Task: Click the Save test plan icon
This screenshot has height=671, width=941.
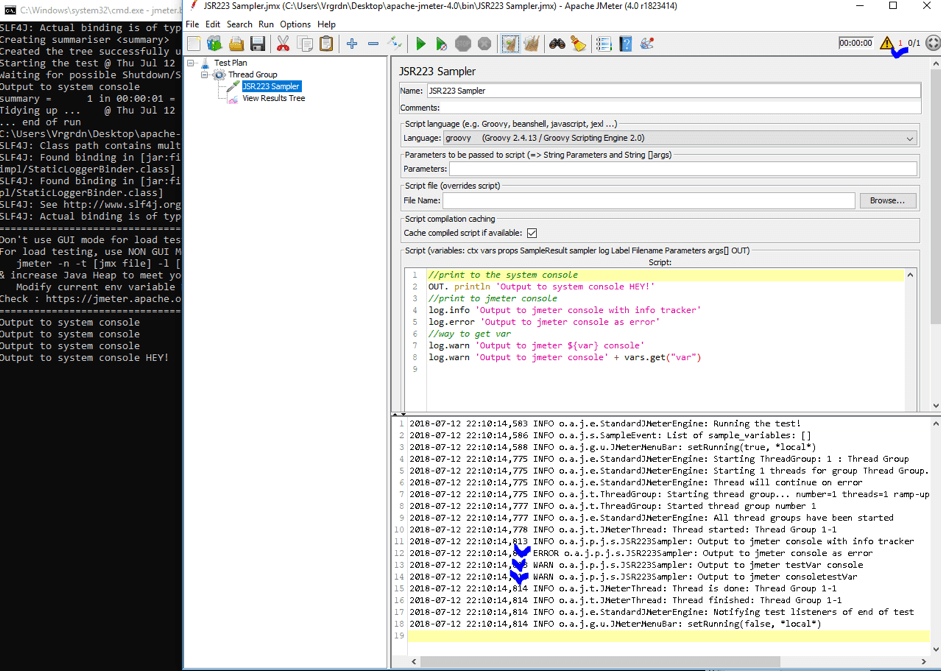Action: click(x=256, y=43)
